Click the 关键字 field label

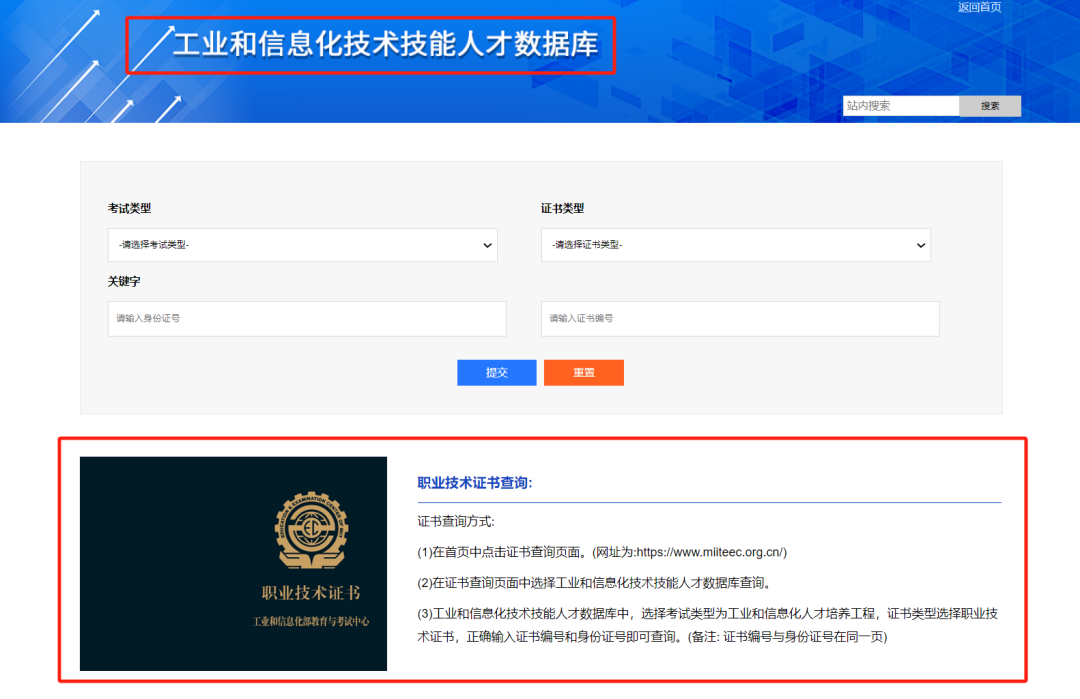click(x=124, y=282)
